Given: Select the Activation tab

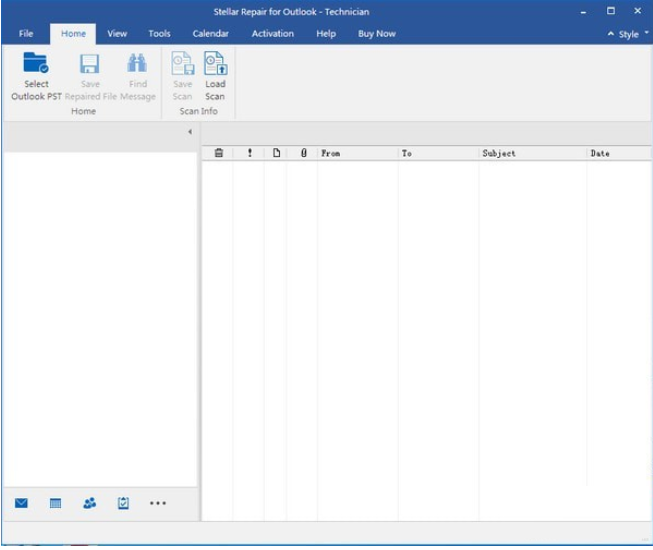Looking at the screenshot, I should pos(273,33).
